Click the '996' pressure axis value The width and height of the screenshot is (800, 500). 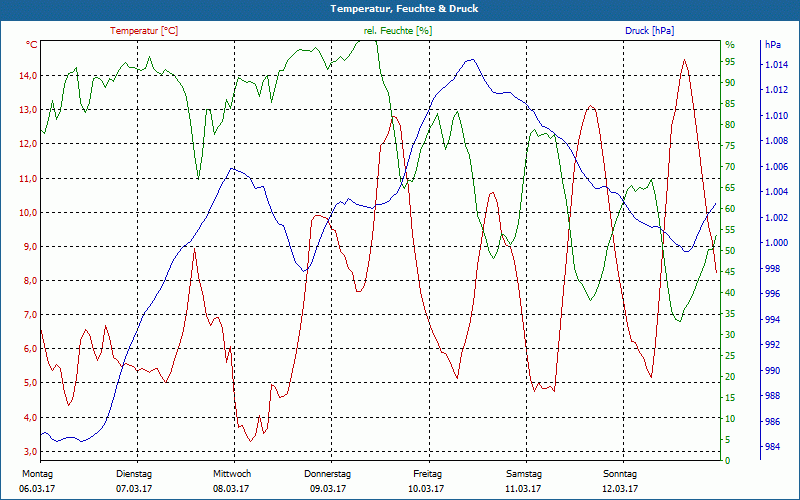[772, 294]
